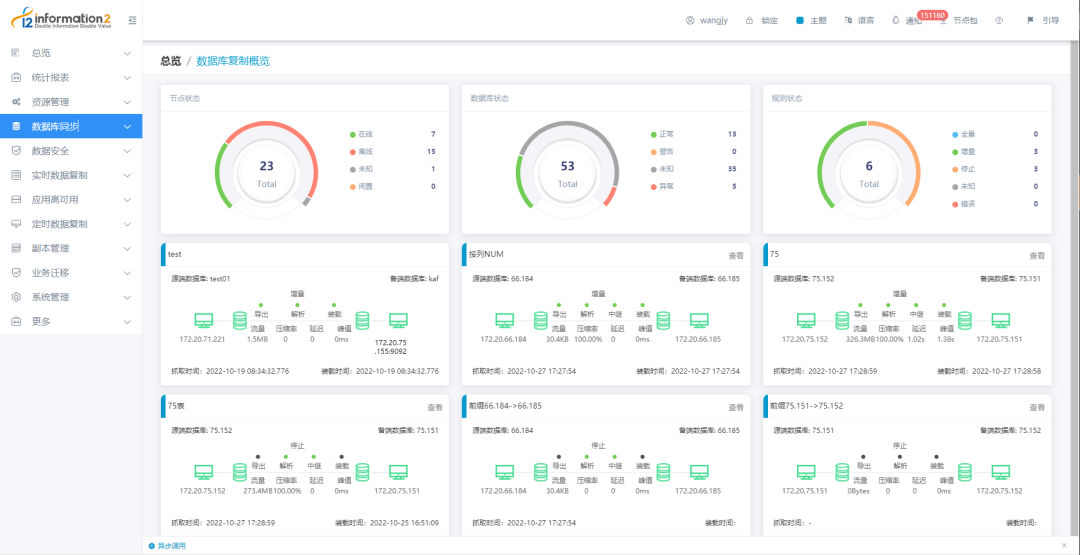Expand the 资源管理 sidebar menu
The width and height of the screenshot is (1080, 555).
(x=71, y=102)
